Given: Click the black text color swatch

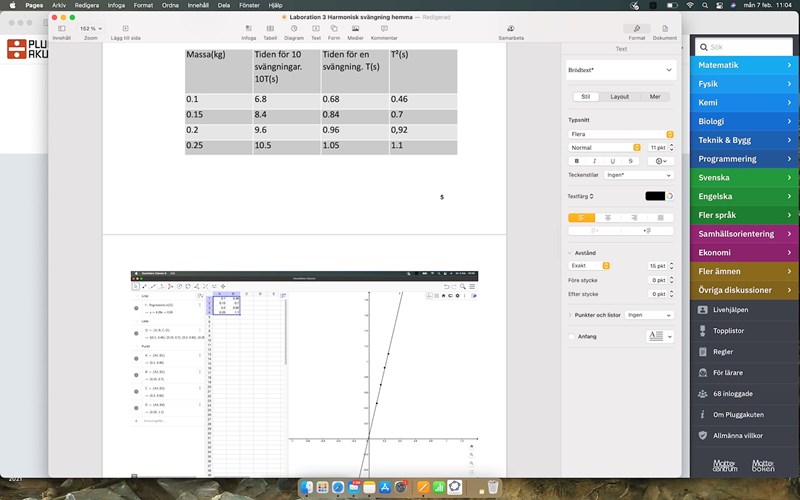Looking at the screenshot, I should [x=655, y=196].
